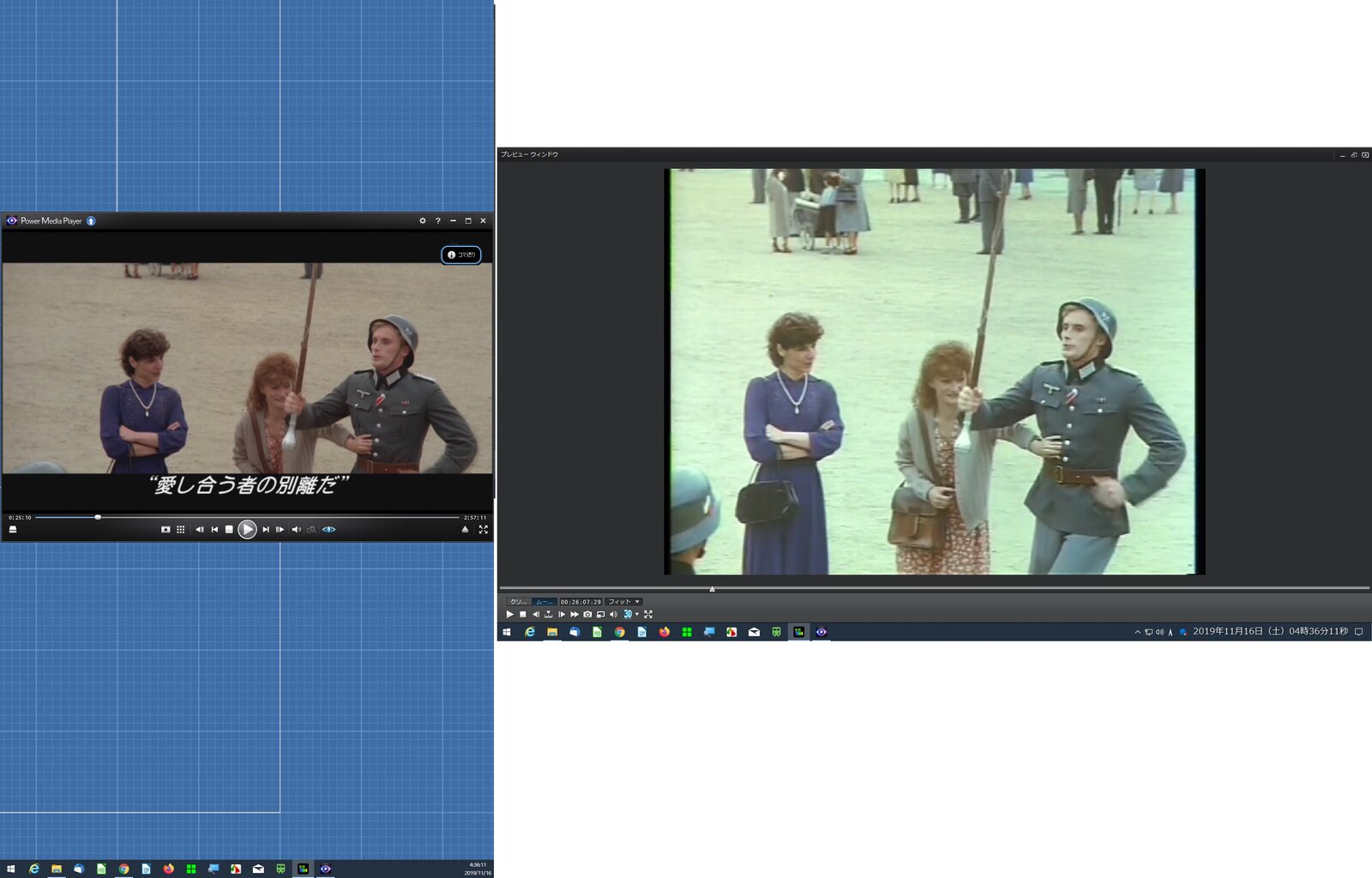
Task: Click the 4:36:11 clock on left taskbar
Action: pyautogui.click(x=478, y=865)
